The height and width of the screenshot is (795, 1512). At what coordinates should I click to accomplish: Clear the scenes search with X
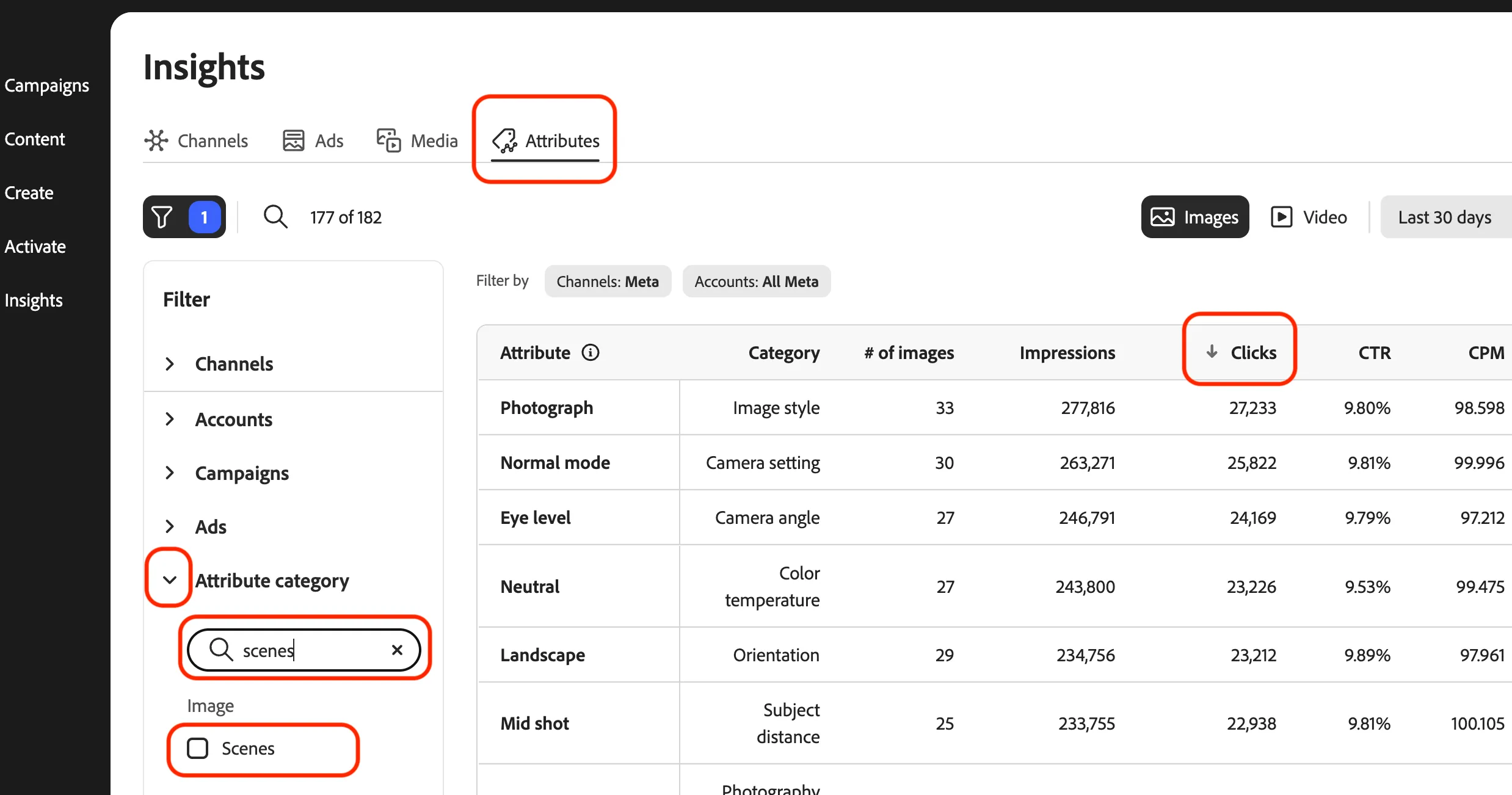click(x=397, y=650)
